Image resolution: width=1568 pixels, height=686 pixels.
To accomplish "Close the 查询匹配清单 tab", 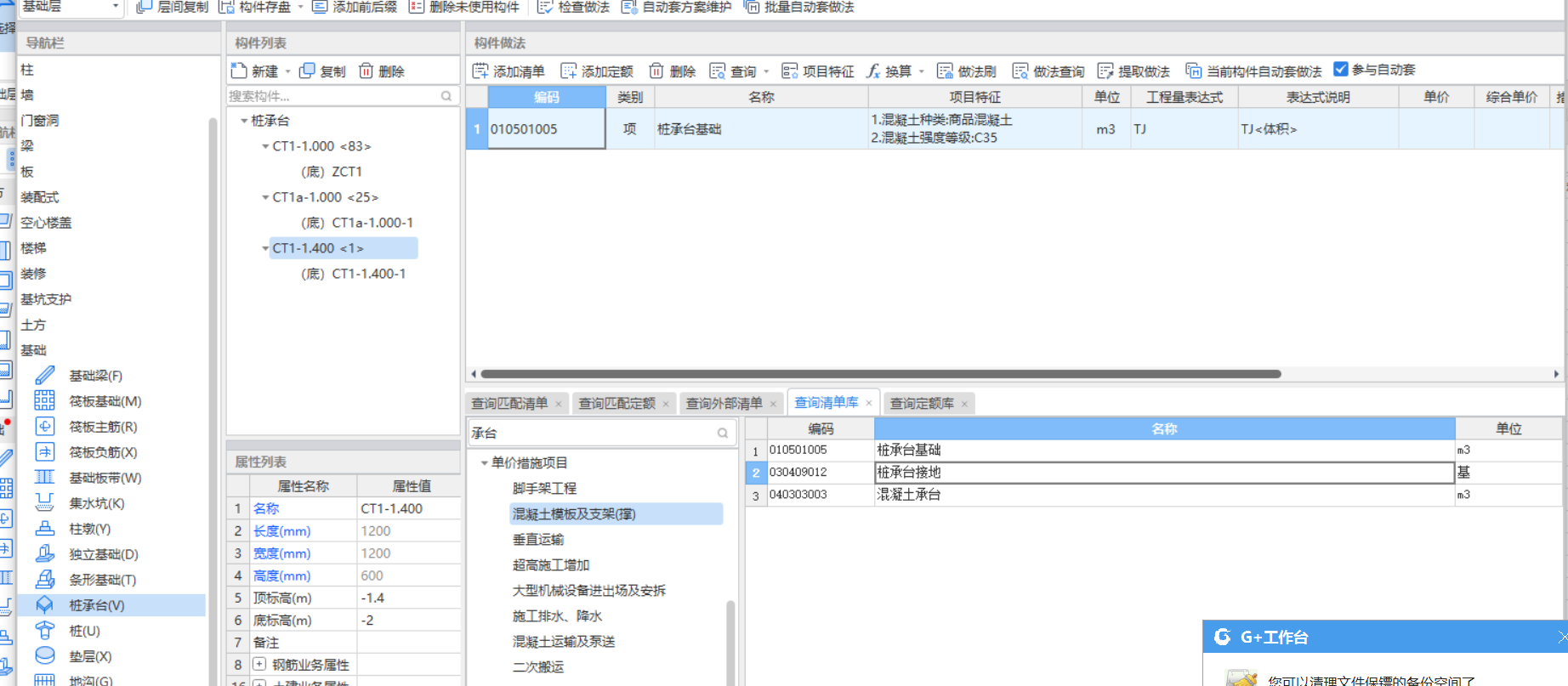I will click(x=559, y=404).
